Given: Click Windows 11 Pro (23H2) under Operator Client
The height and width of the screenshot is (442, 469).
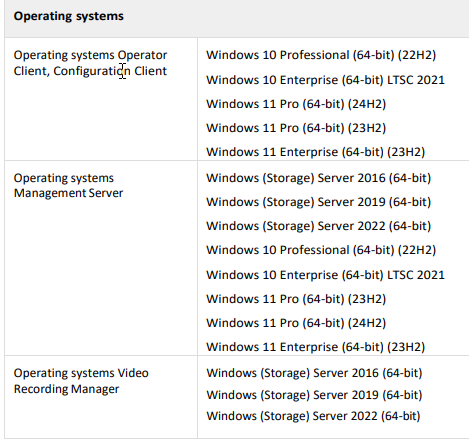Looking at the screenshot, I should 296,128.
